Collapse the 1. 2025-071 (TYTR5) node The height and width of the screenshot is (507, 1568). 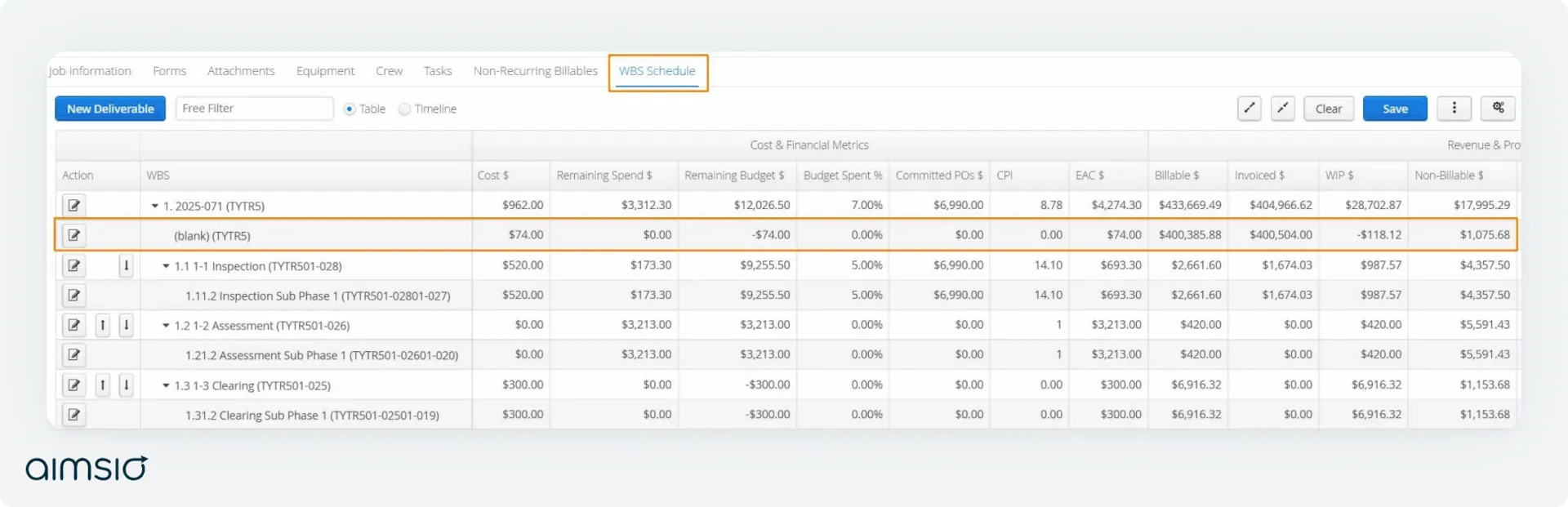154,206
